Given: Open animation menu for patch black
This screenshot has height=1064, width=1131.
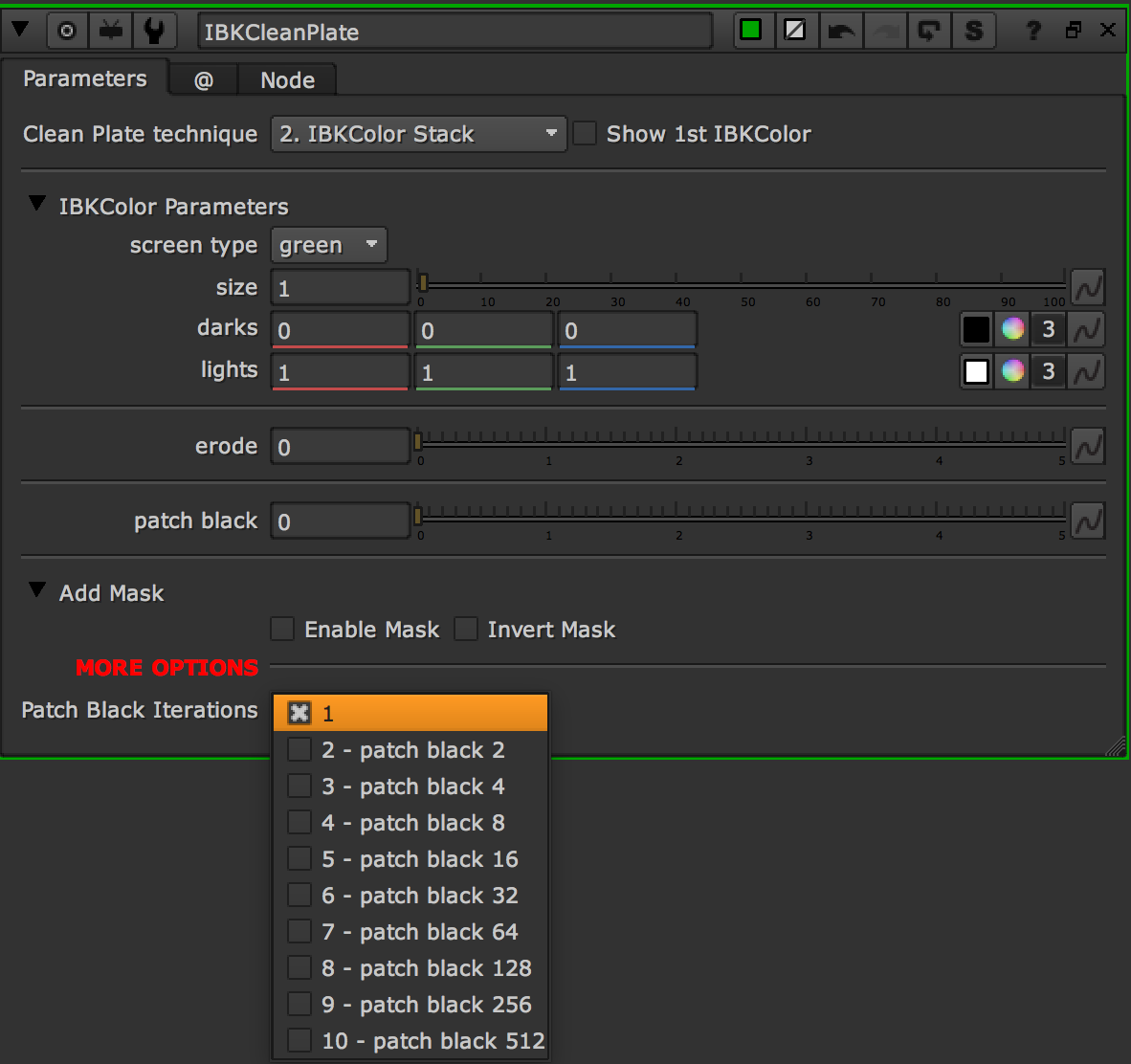Looking at the screenshot, I should (x=1087, y=521).
